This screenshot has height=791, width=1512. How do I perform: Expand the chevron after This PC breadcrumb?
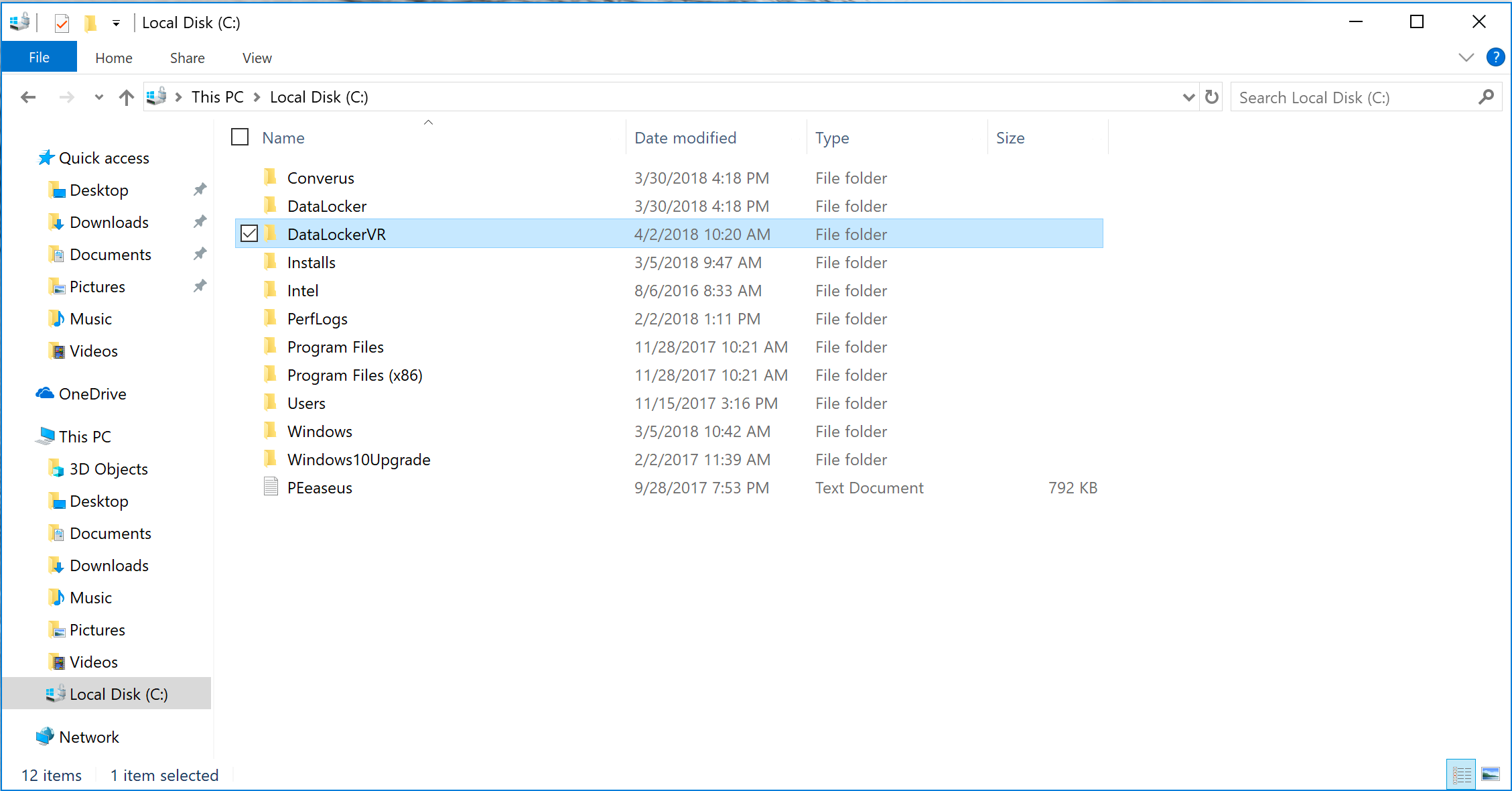[257, 97]
